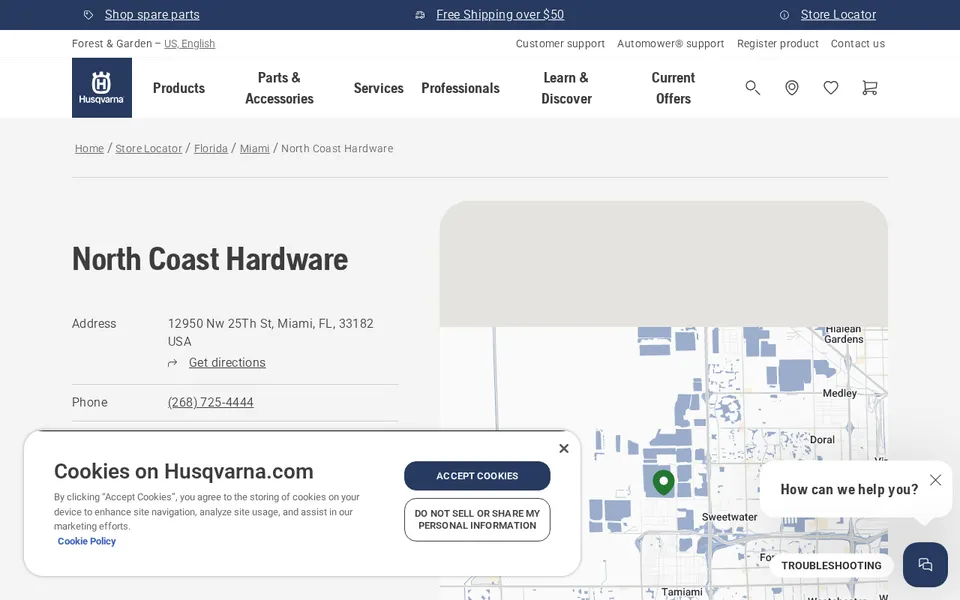Open Automower® support
Viewport: 960px width, 600px height.
[x=670, y=43]
